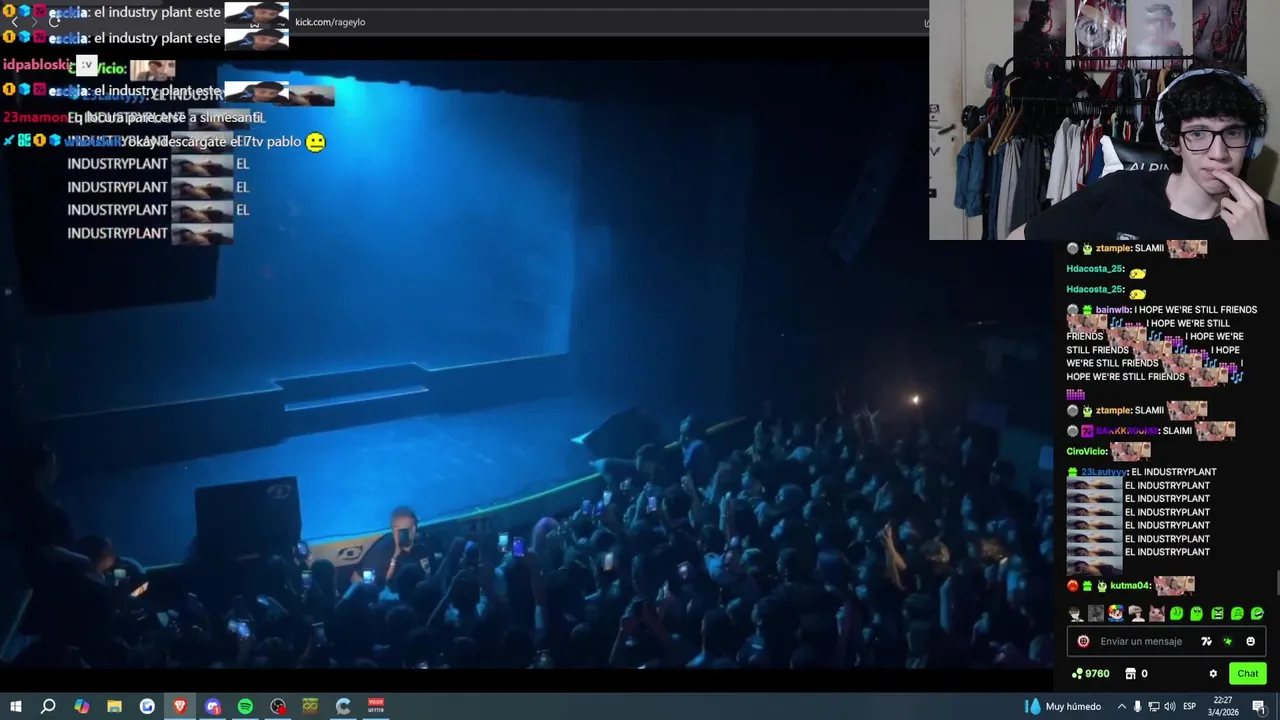The height and width of the screenshot is (720, 1280).
Task: Open the volume control in the tray
Action: click(1170, 706)
